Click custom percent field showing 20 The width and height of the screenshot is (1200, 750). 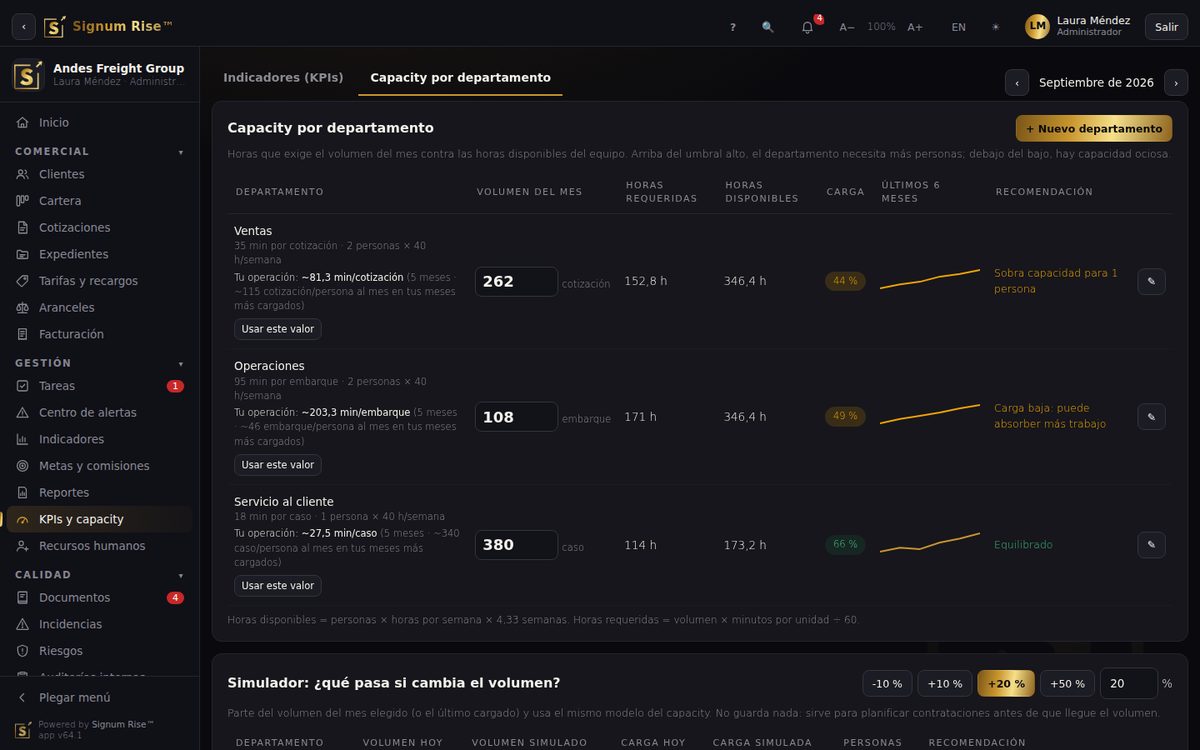[1129, 684]
